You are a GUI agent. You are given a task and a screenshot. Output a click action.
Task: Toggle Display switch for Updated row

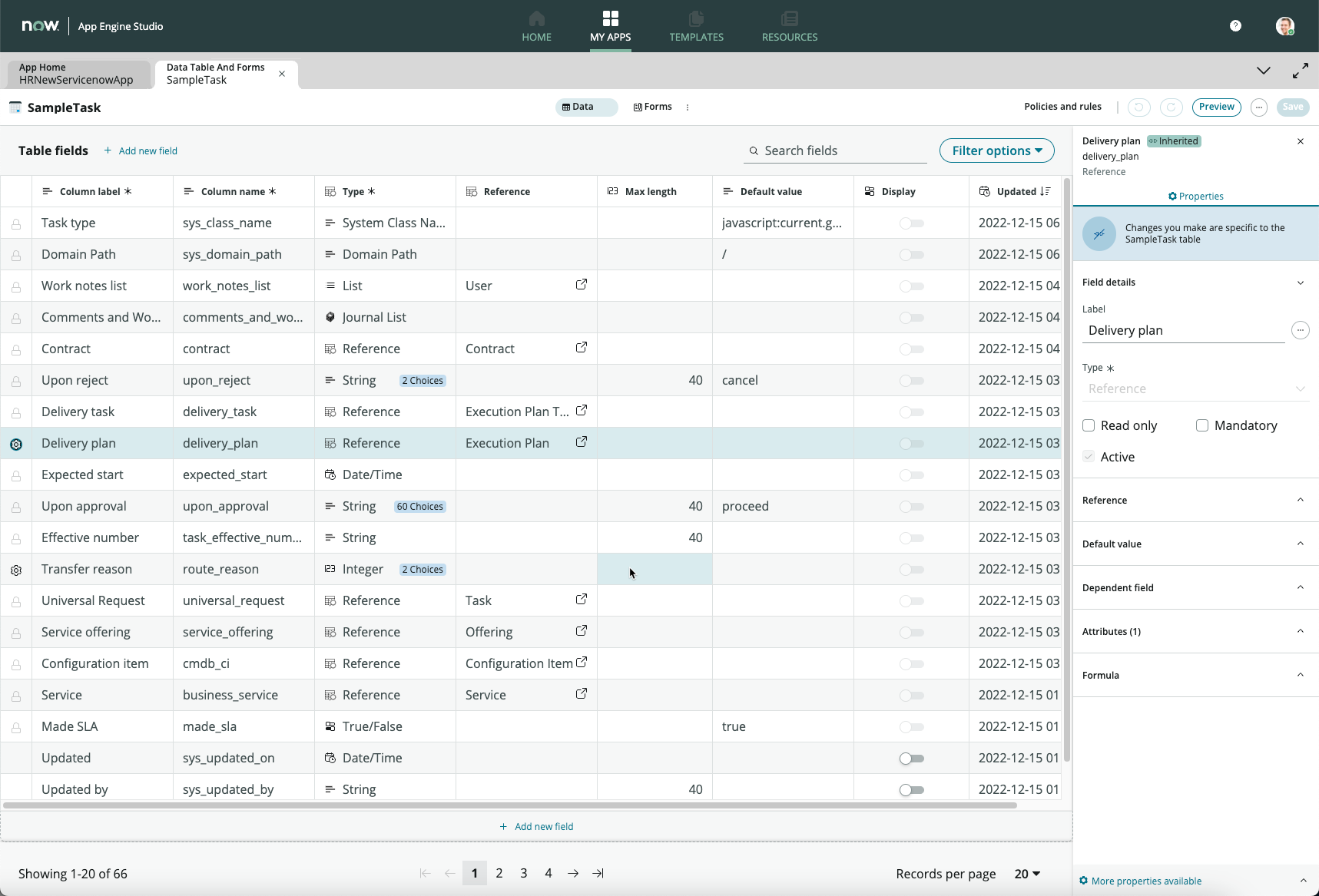[911, 759]
